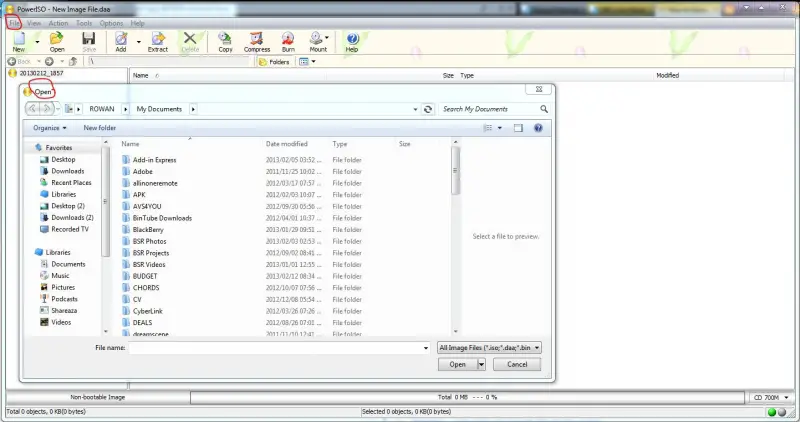The width and height of the screenshot is (800, 422).
Task: Open the change view dropdown arrow in dialog
Action: click(499, 128)
